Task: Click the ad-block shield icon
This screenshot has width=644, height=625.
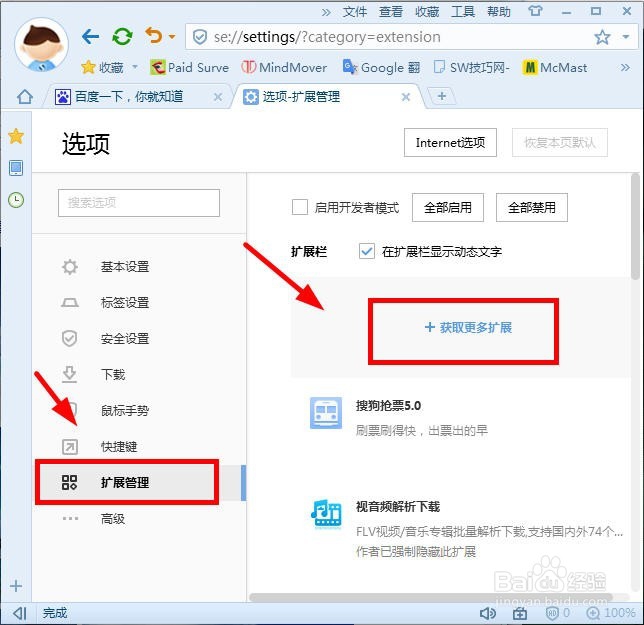Action: [x=552, y=613]
